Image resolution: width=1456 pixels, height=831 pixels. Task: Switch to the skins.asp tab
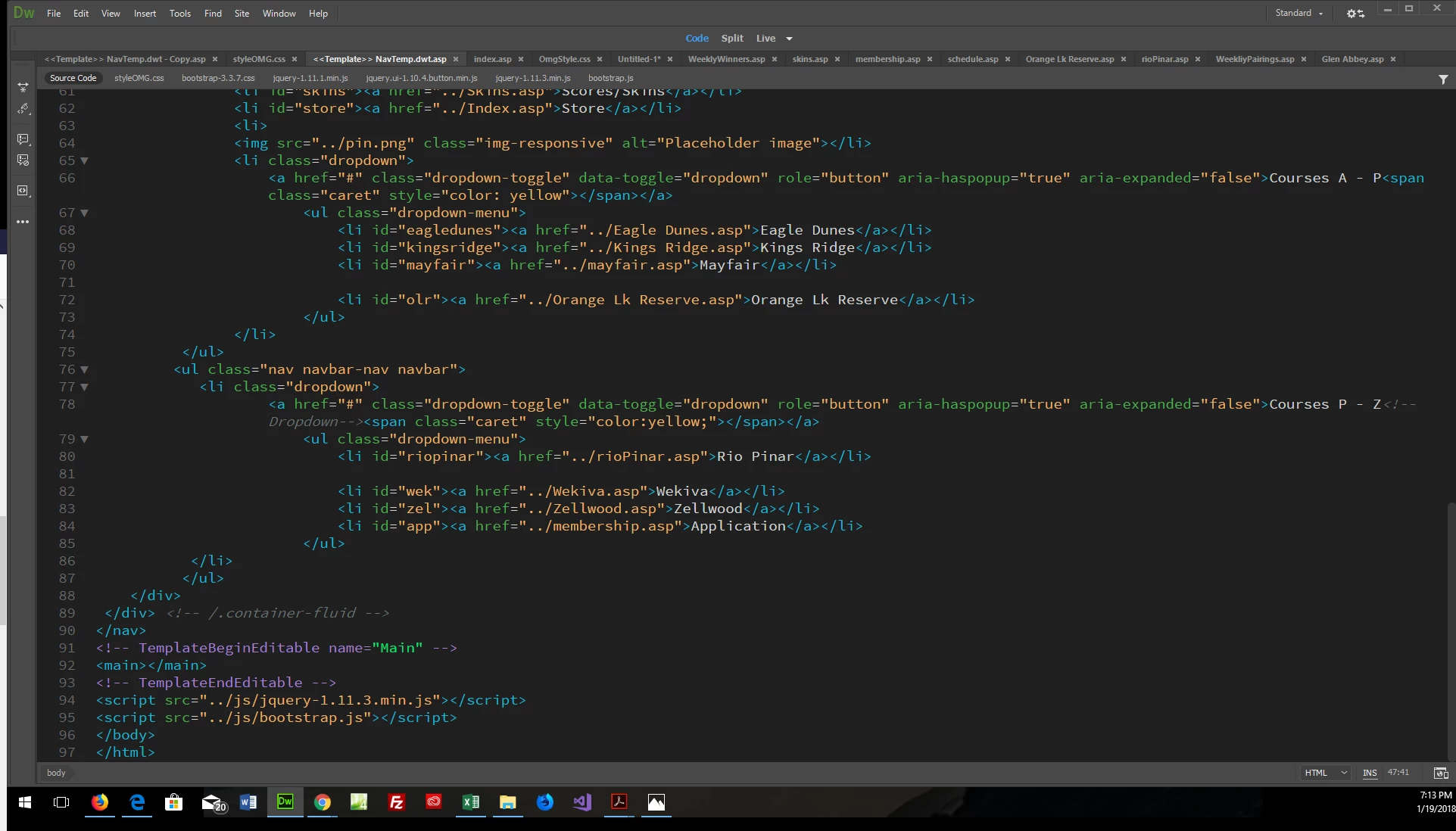(x=809, y=59)
